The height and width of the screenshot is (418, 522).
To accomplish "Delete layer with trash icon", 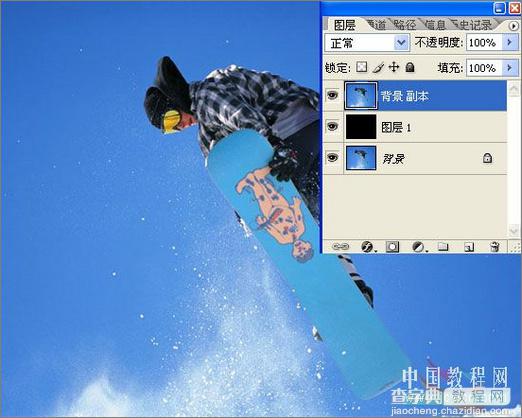I will (x=495, y=247).
